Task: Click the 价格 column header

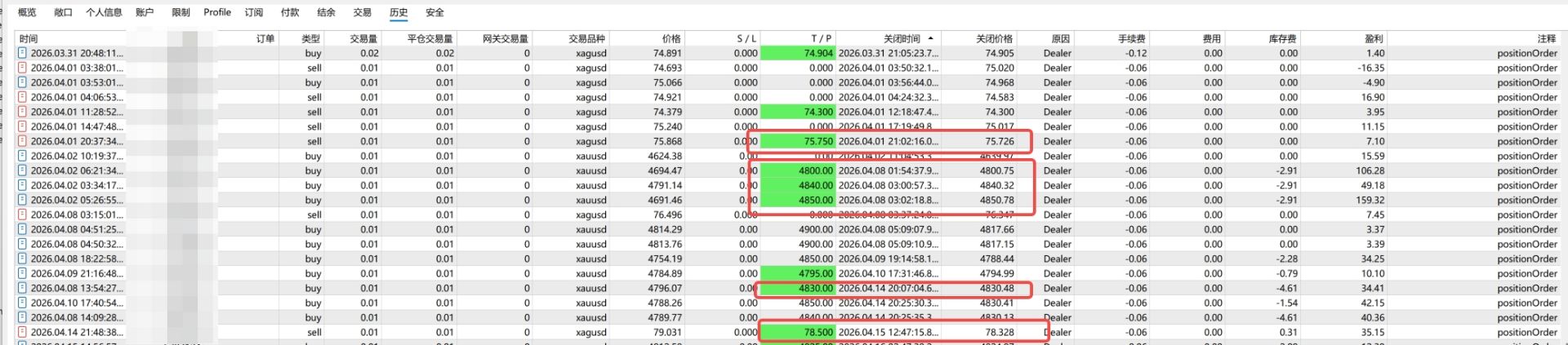Action: [x=671, y=38]
